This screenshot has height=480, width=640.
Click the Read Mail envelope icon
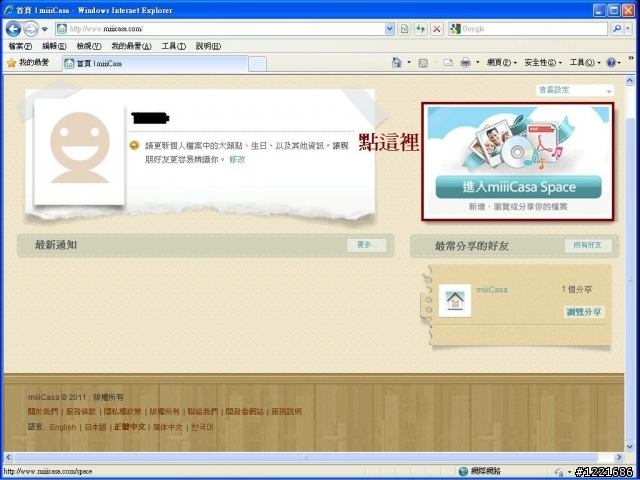click(x=448, y=63)
